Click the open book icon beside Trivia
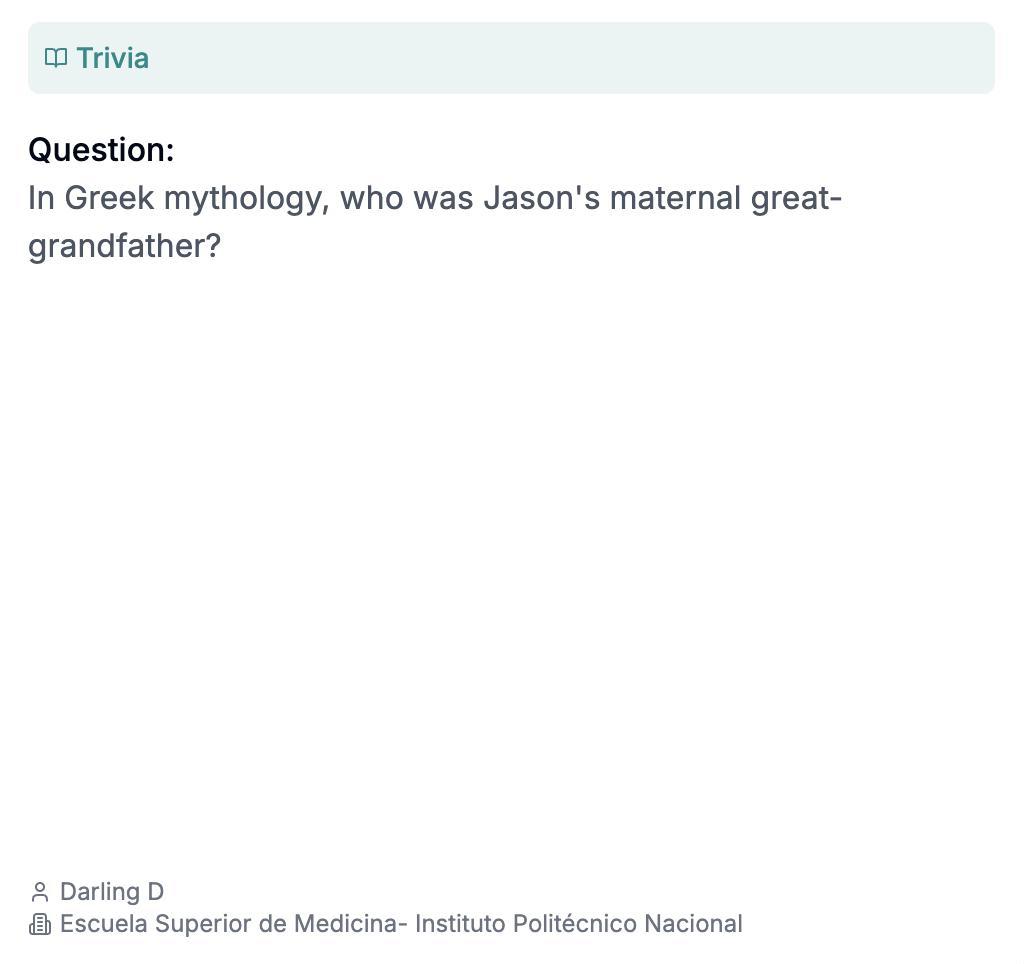 tap(56, 58)
